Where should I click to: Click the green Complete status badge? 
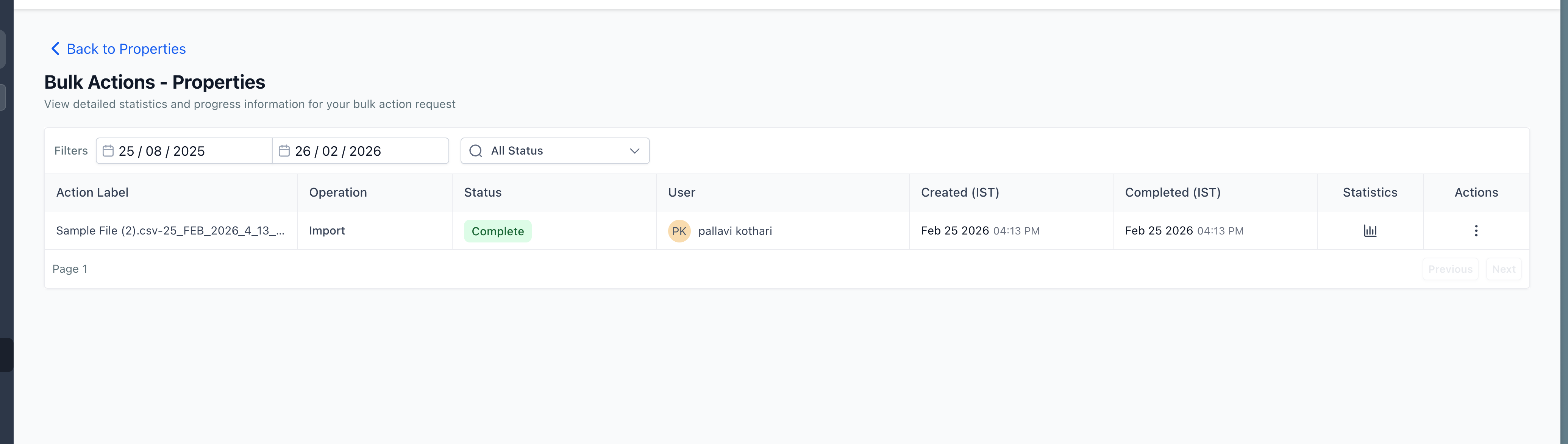[497, 231]
